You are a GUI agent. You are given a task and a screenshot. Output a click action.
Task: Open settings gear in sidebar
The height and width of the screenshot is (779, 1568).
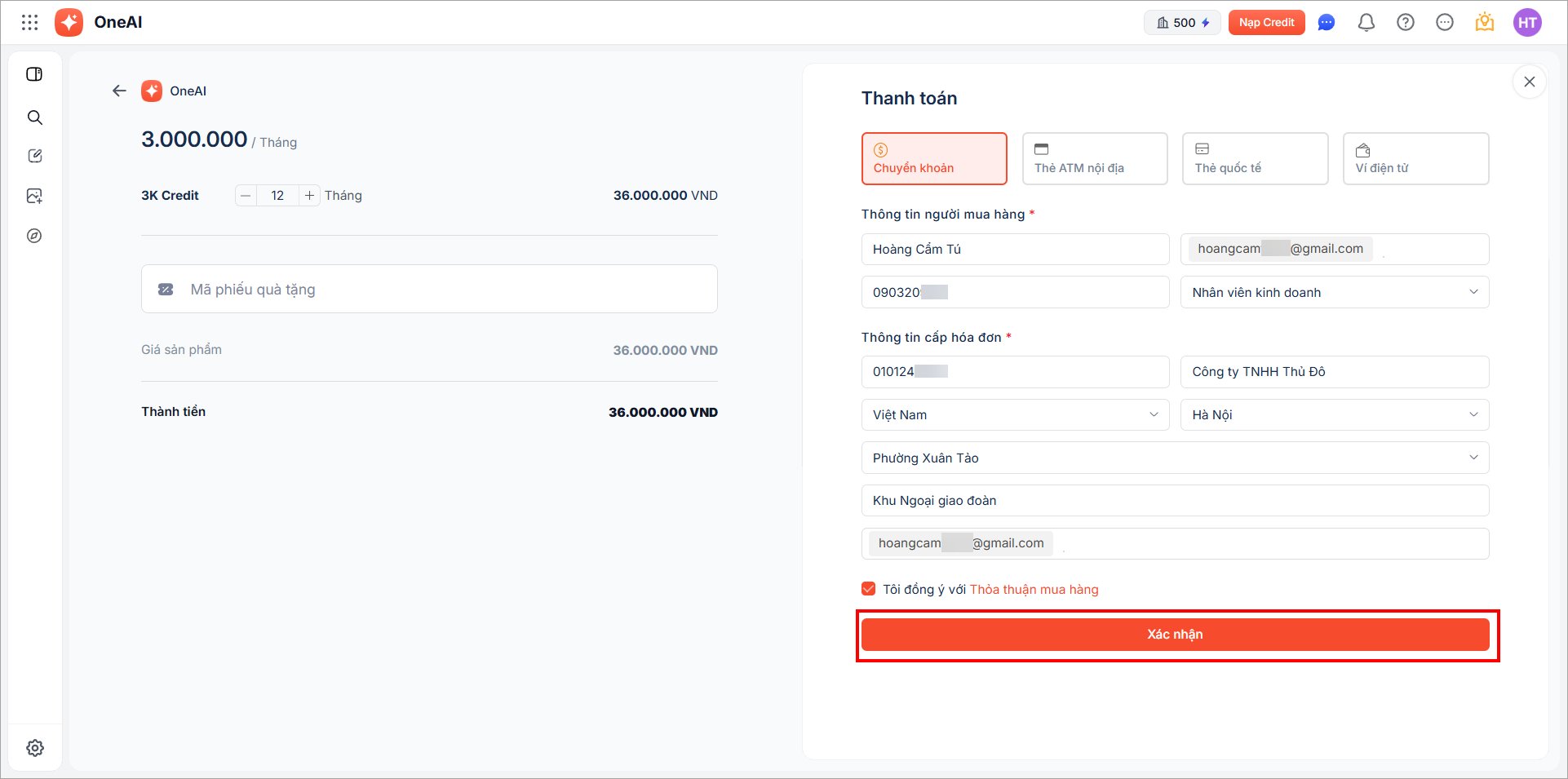34,748
